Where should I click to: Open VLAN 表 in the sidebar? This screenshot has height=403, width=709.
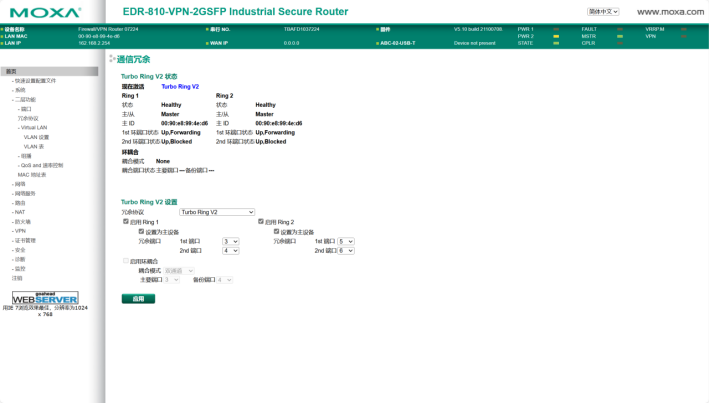pos(34,147)
